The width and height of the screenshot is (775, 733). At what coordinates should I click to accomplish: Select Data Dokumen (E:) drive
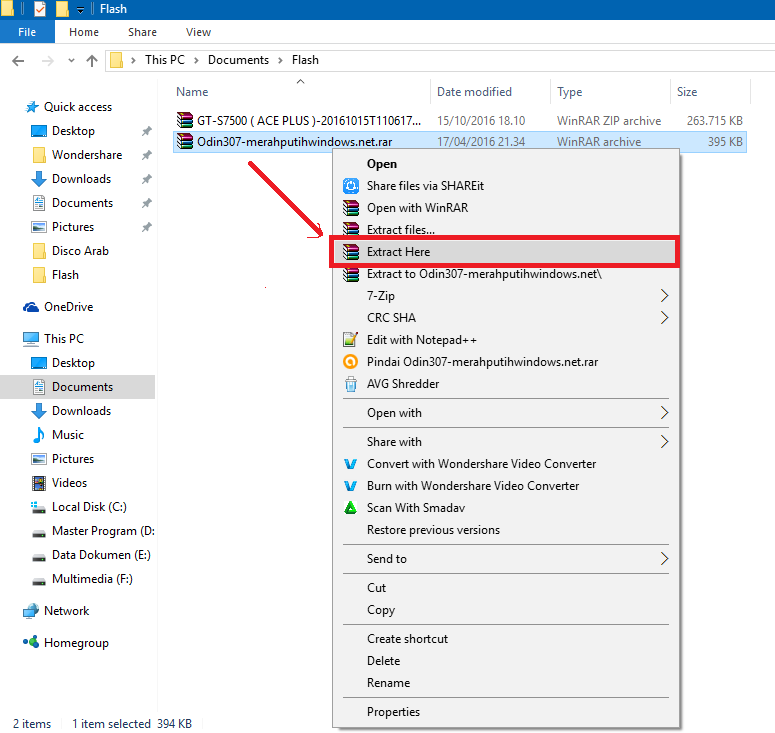pyautogui.click(x=101, y=555)
